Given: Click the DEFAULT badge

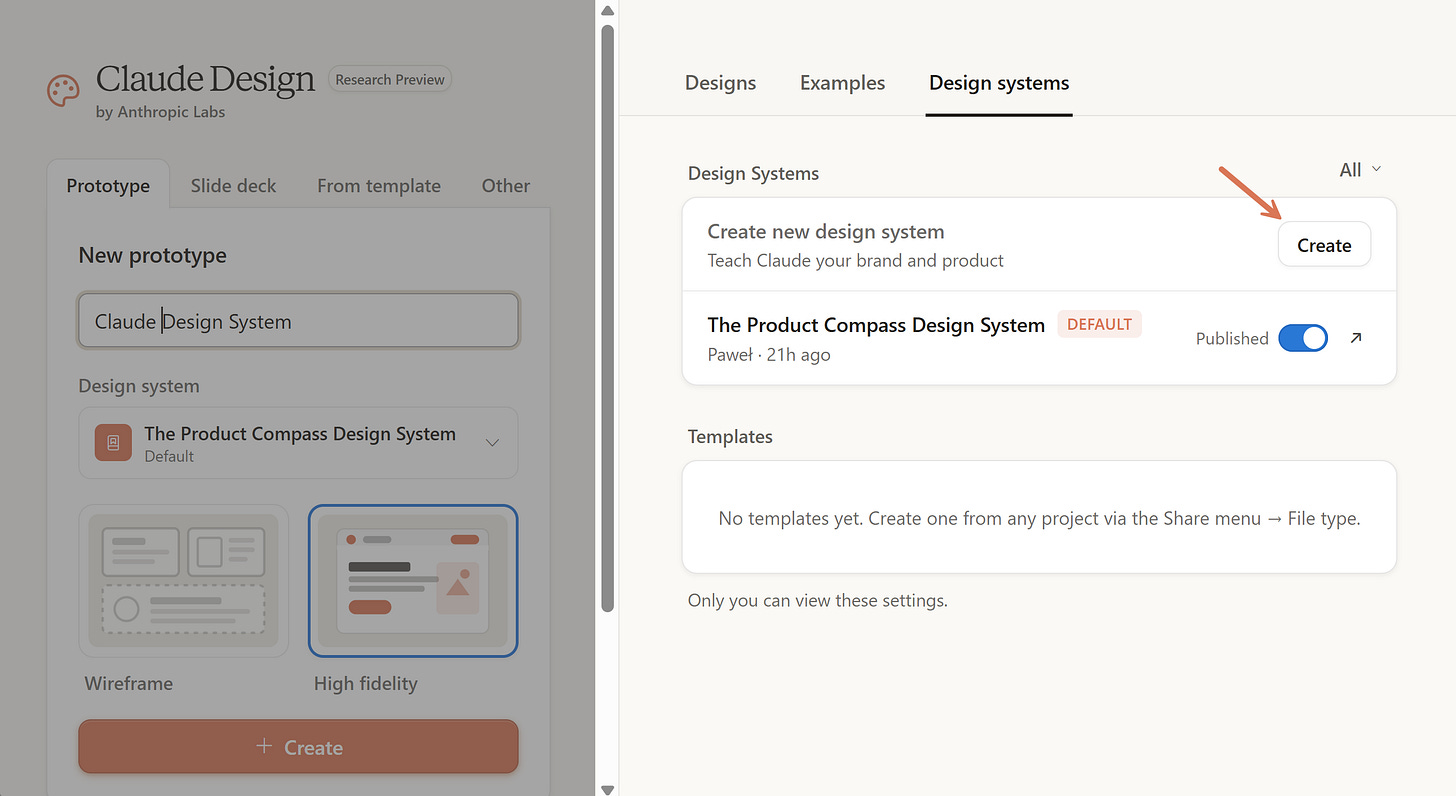Looking at the screenshot, I should coord(1099,324).
